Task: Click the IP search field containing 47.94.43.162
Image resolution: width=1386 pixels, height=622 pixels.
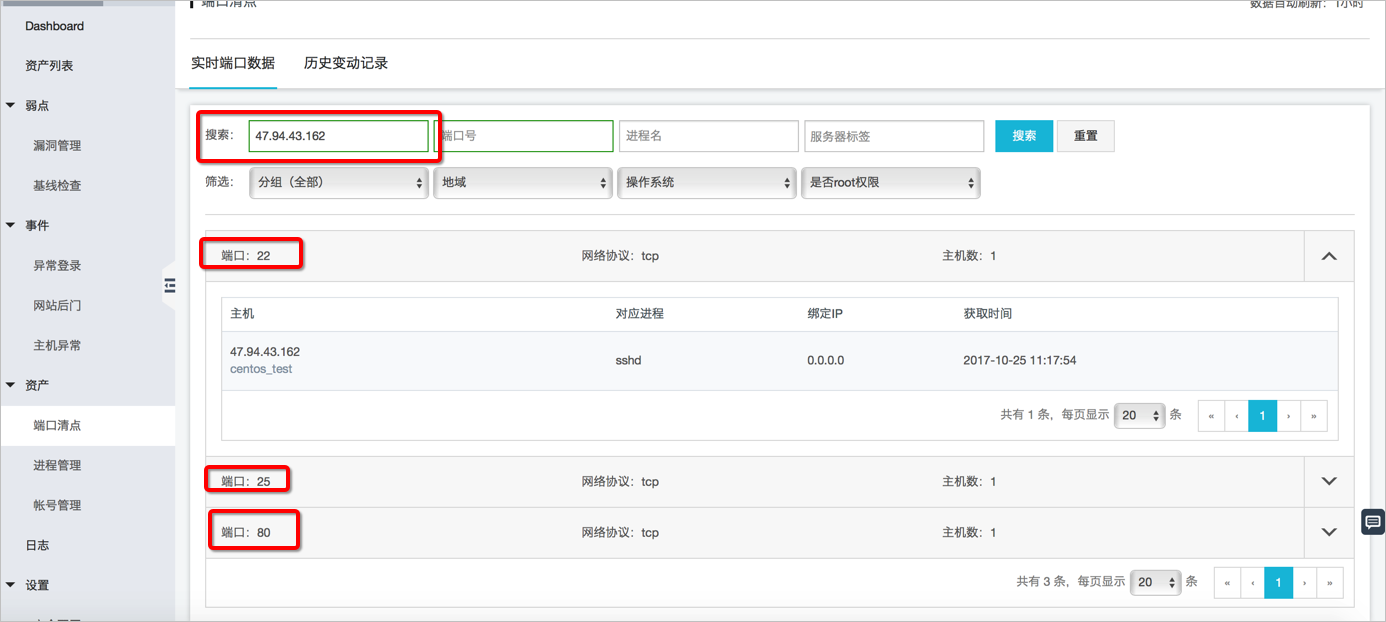Action: 339,136
